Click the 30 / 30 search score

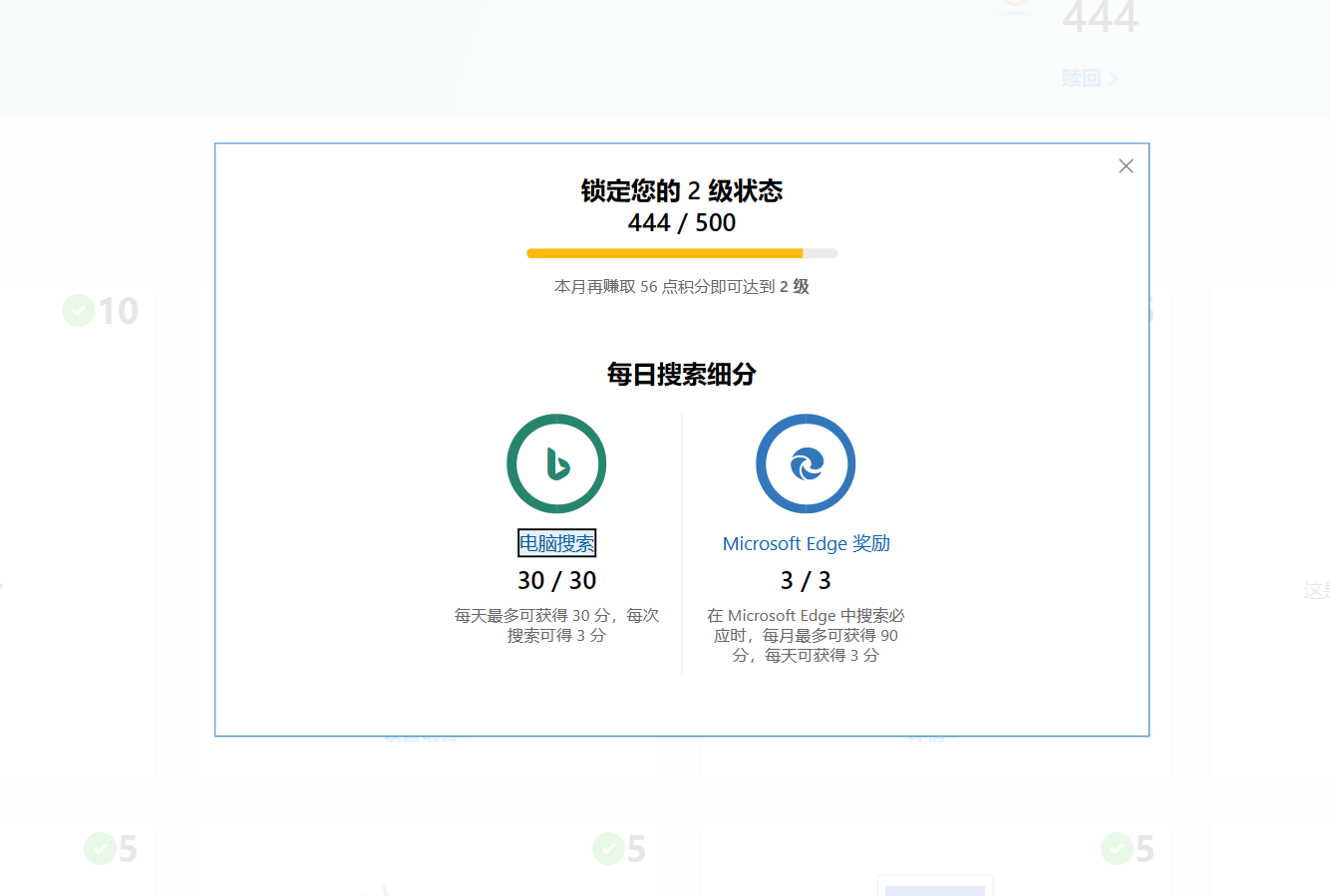click(x=557, y=580)
